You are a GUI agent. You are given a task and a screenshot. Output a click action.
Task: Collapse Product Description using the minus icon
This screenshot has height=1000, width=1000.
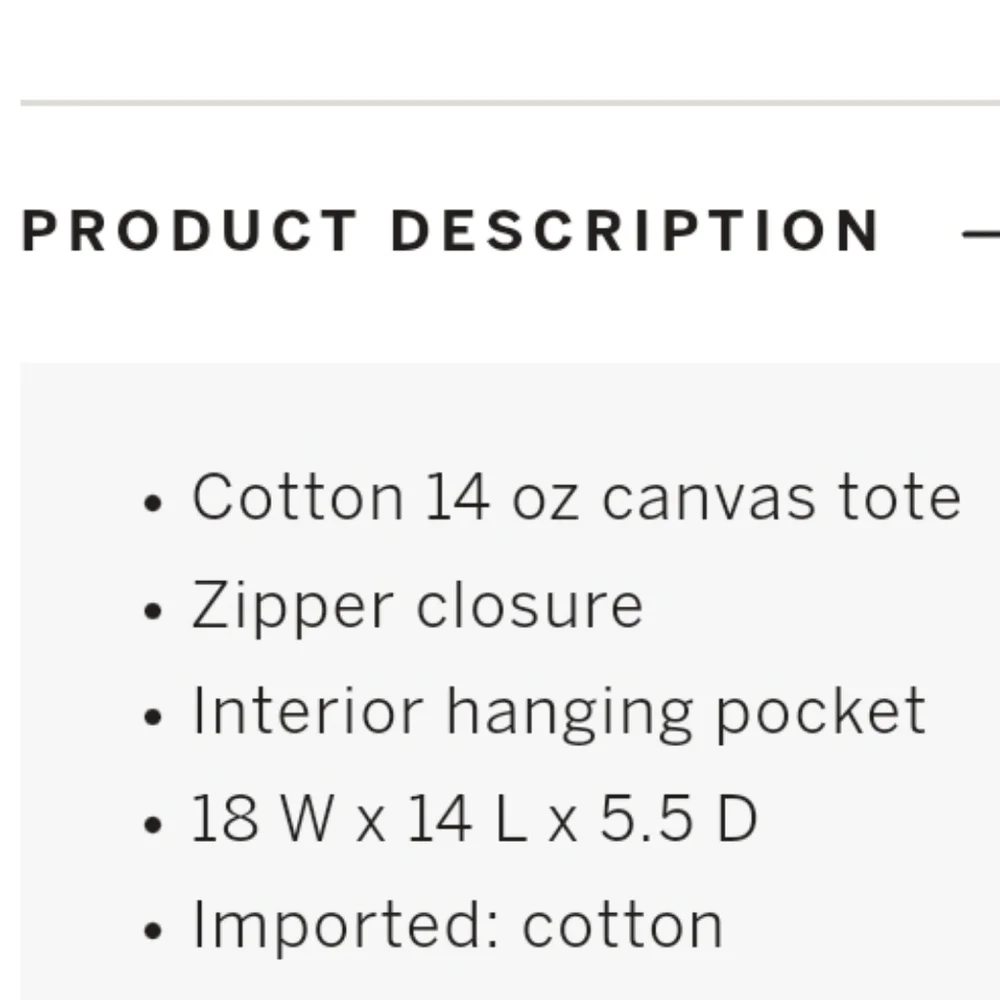(x=982, y=234)
